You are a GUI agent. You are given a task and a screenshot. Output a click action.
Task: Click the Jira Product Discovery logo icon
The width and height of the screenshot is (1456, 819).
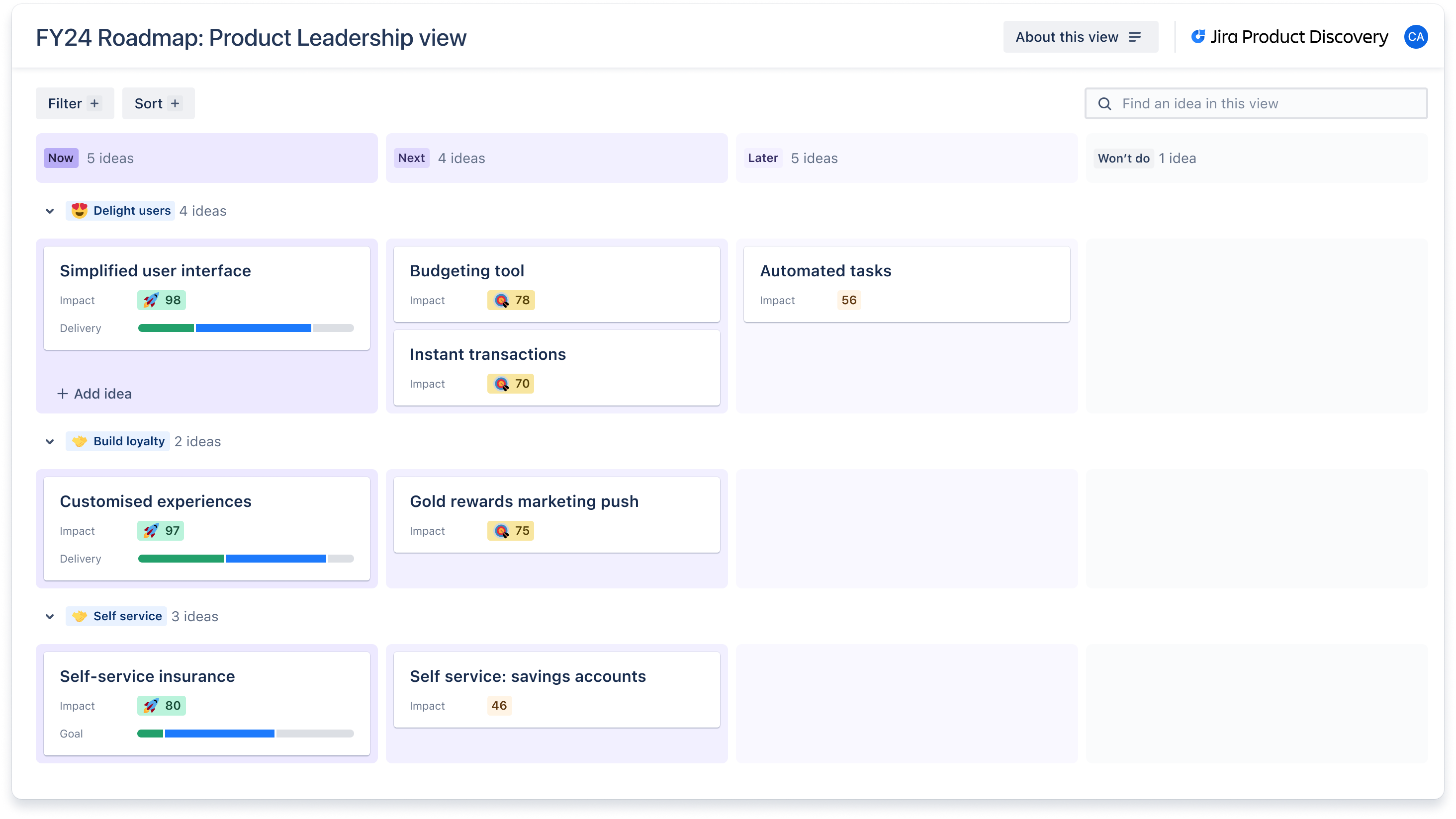click(1198, 37)
